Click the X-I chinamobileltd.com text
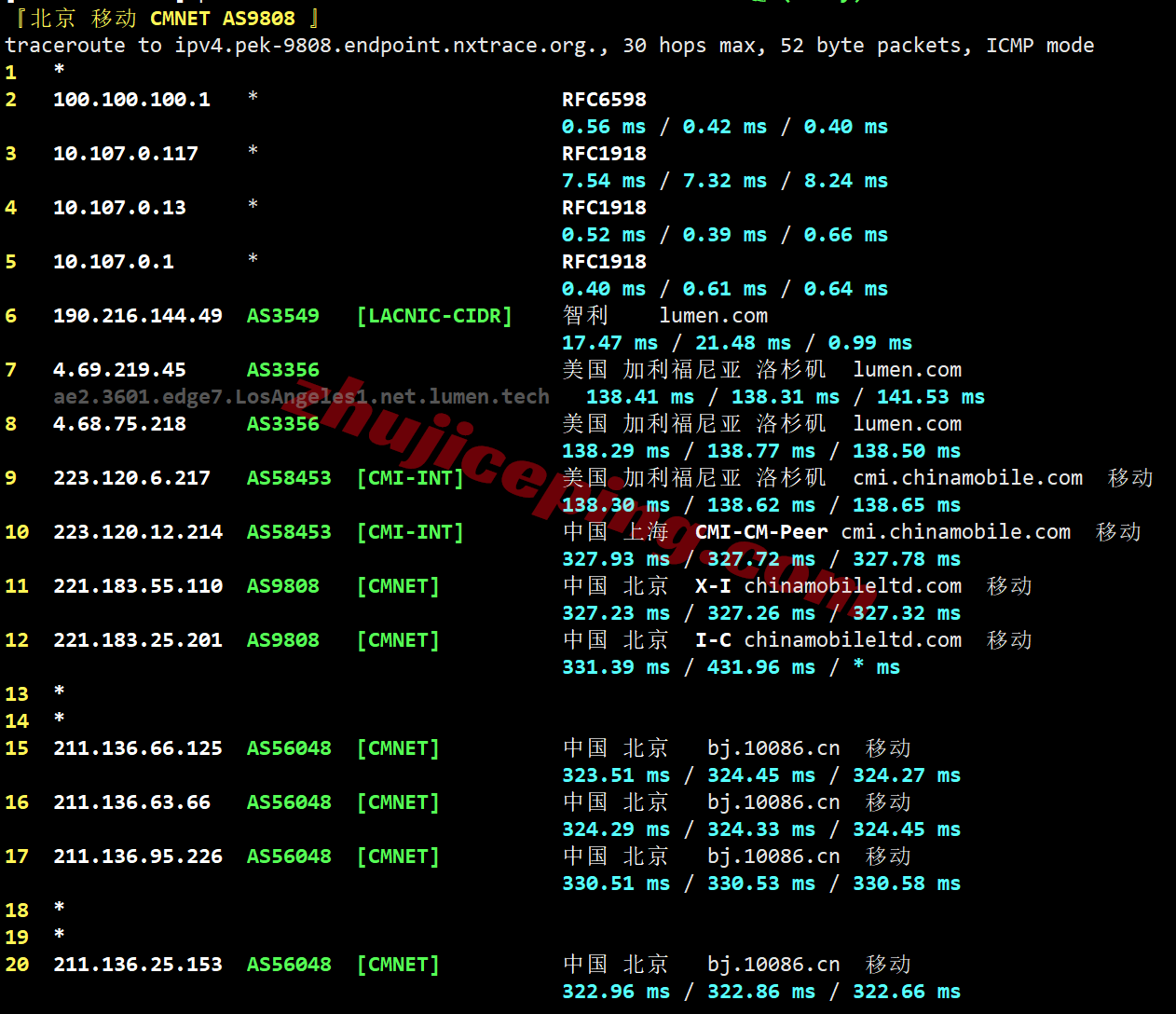Viewport: 1176px width, 1014px height. pos(828,586)
